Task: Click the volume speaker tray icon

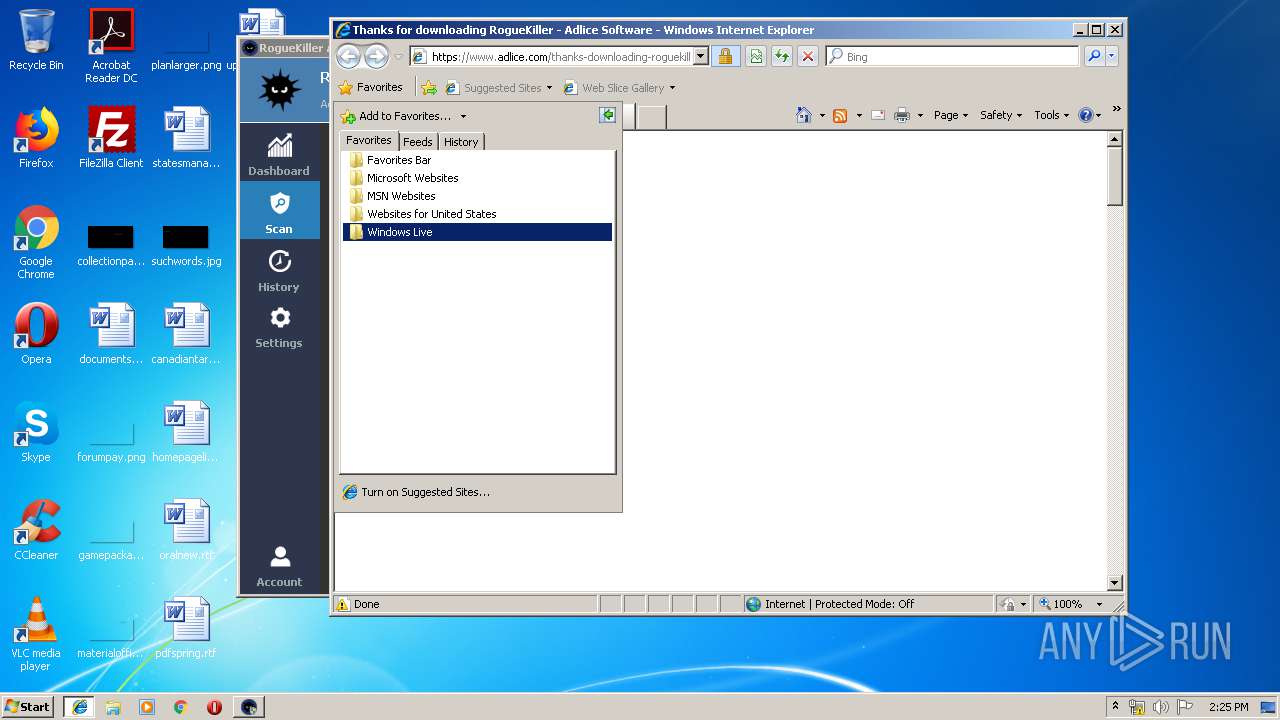Action: (x=1160, y=707)
